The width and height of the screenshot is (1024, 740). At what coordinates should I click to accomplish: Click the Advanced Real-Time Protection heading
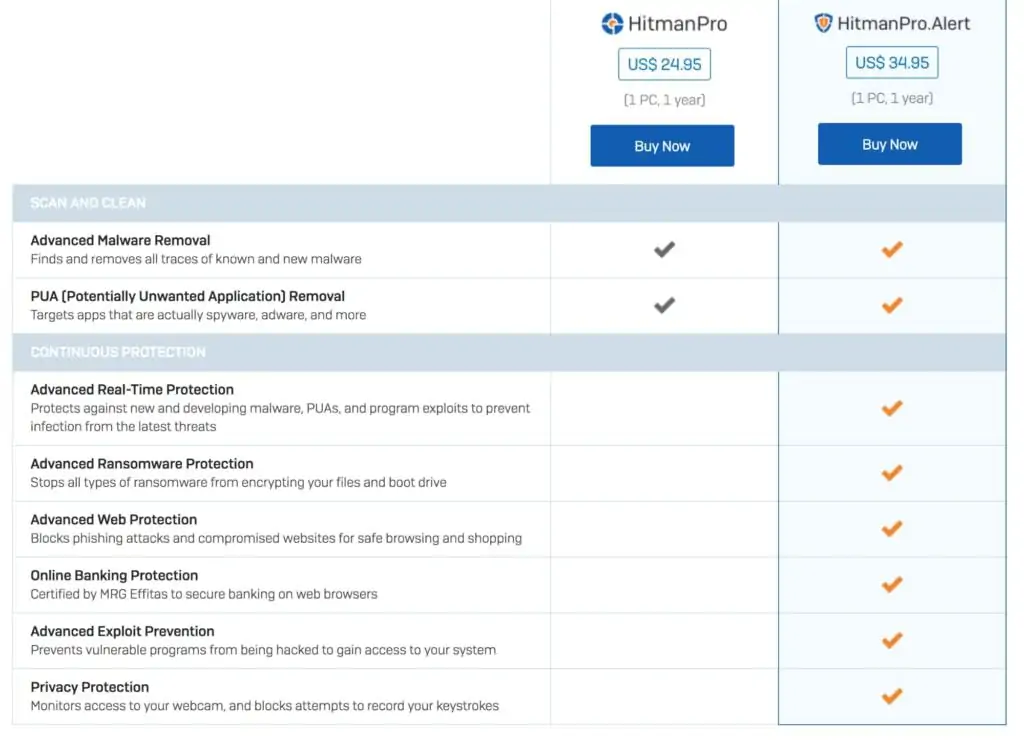[132, 389]
